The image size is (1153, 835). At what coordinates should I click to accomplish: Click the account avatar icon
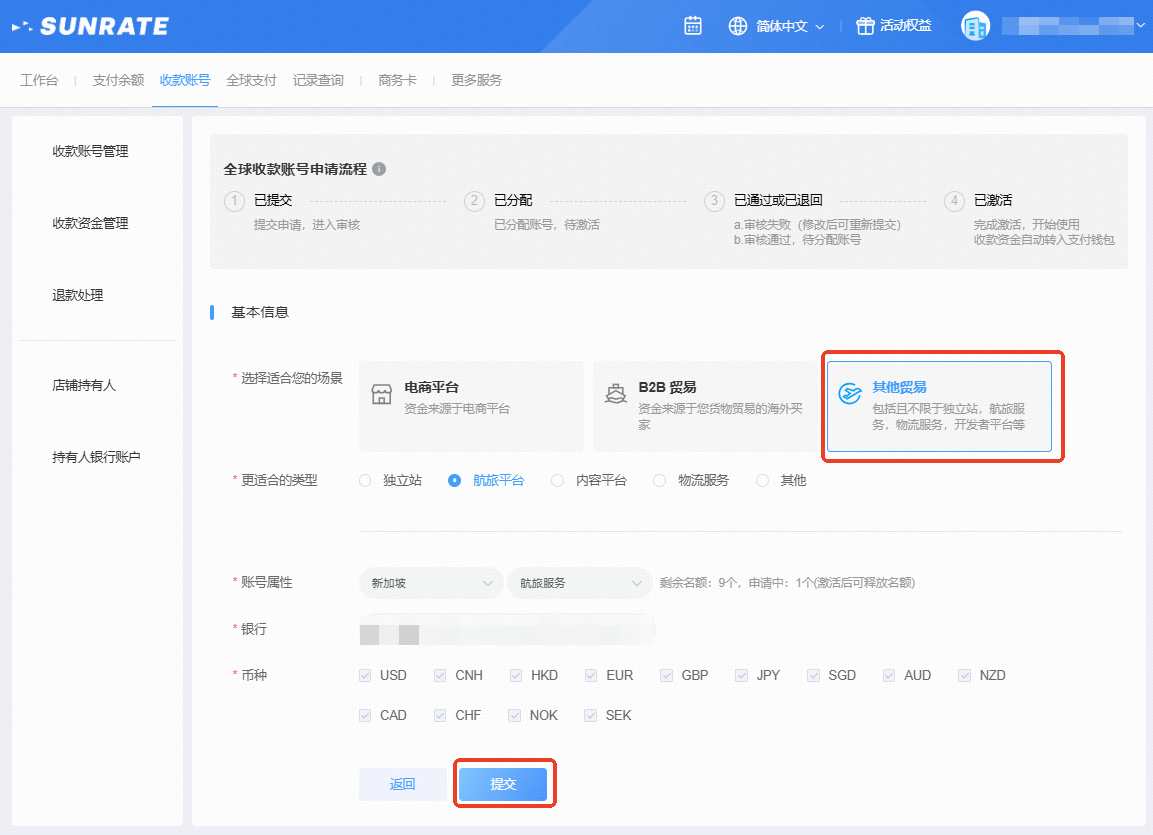coord(975,27)
